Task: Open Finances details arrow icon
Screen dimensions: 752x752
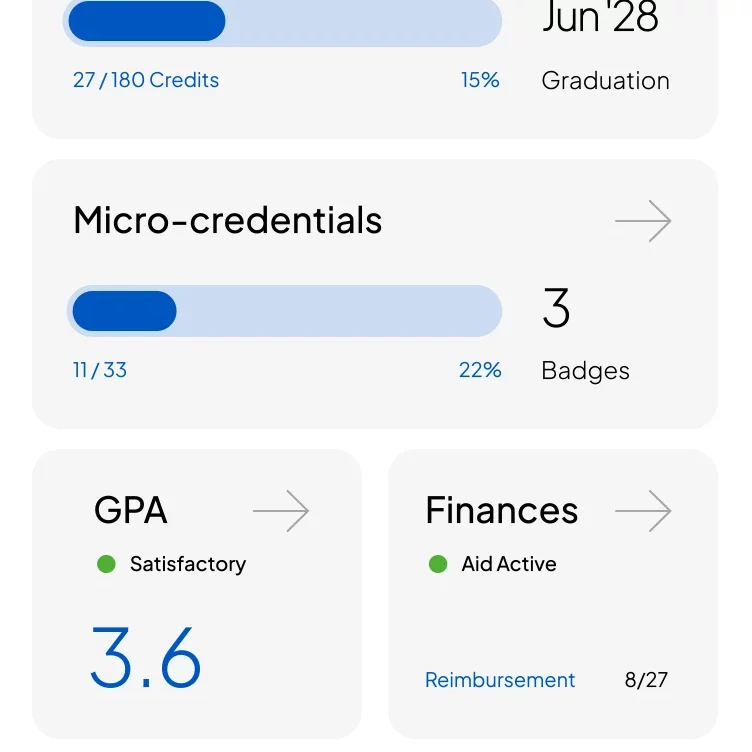Action: click(x=643, y=511)
